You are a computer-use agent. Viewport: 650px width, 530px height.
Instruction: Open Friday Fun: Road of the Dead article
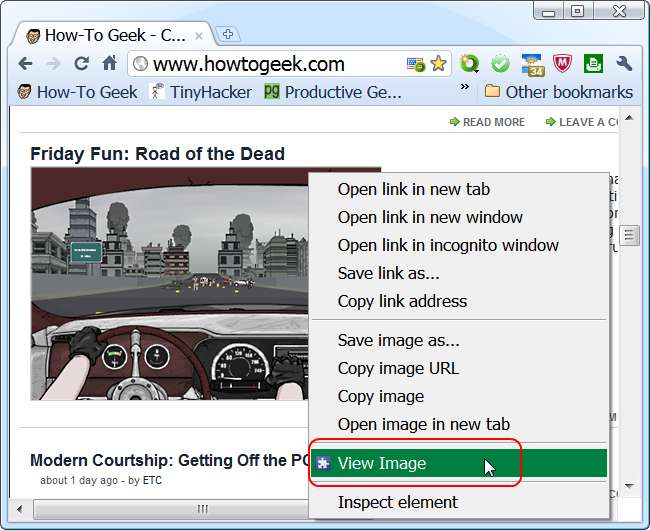point(158,154)
